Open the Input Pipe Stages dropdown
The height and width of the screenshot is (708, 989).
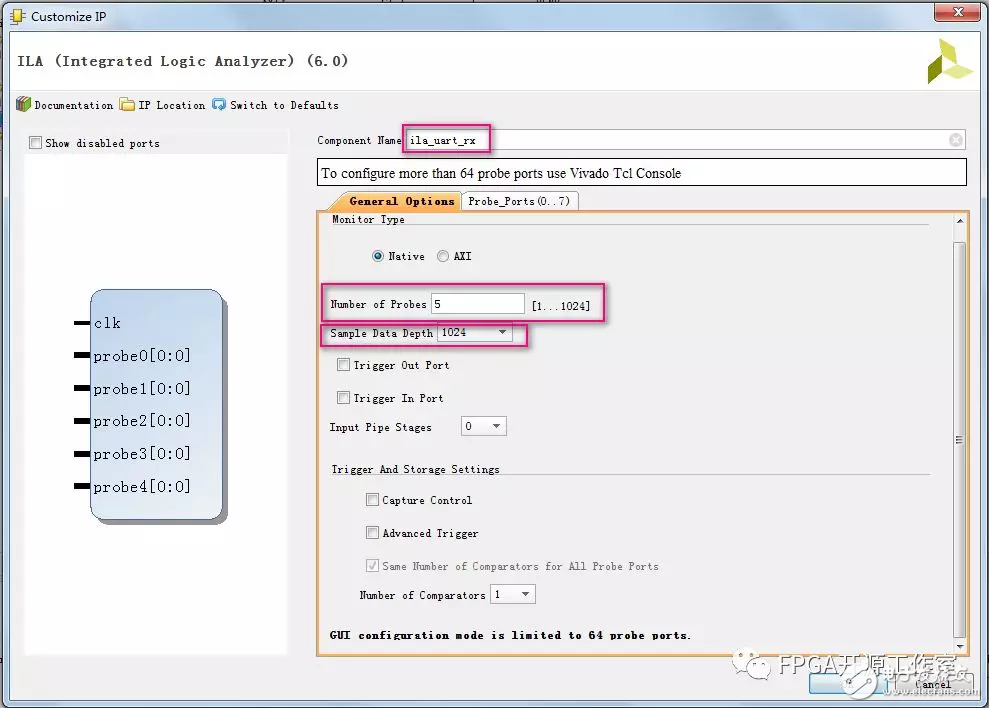tap(483, 427)
